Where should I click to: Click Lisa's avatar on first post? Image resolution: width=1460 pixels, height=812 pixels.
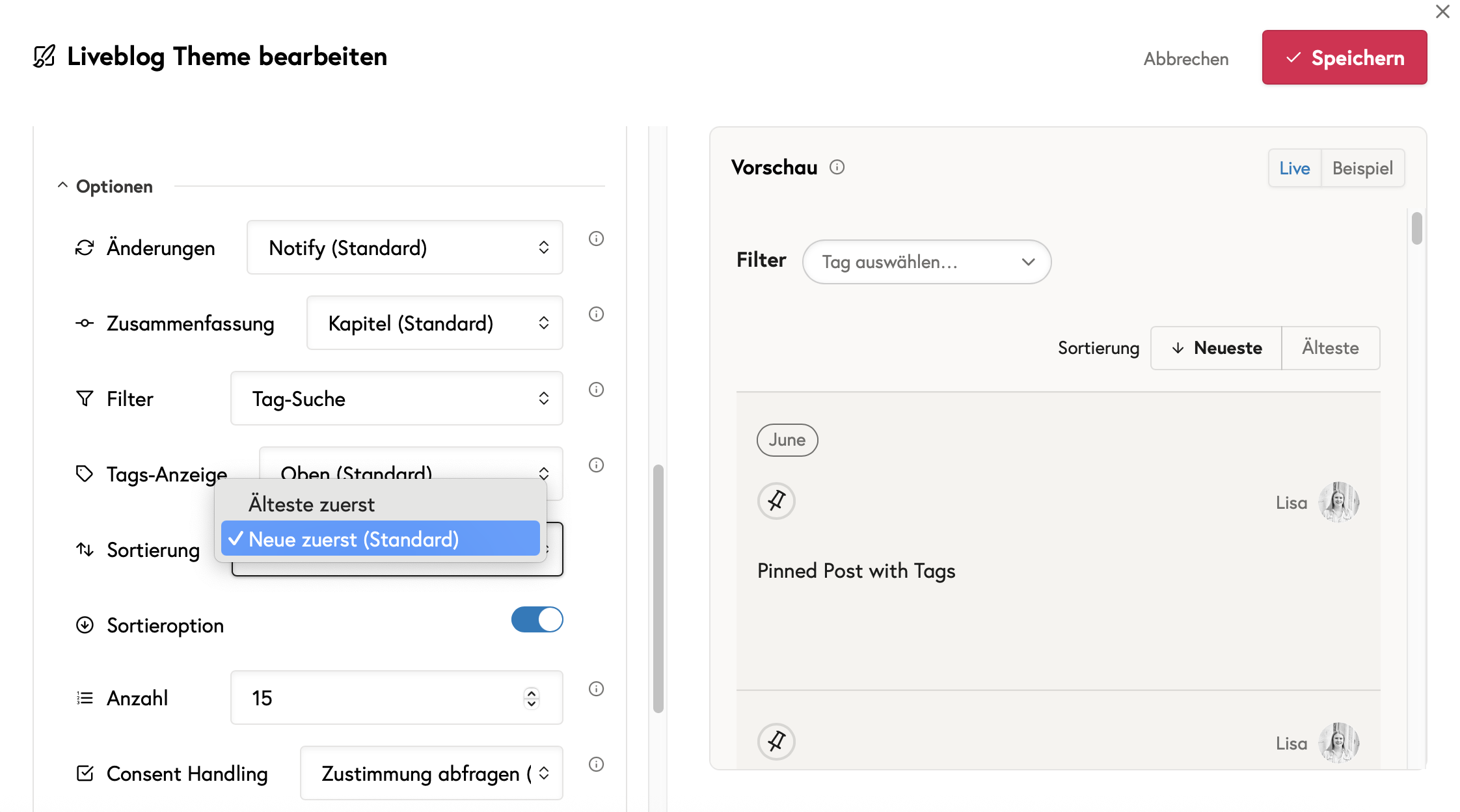tap(1338, 502)
